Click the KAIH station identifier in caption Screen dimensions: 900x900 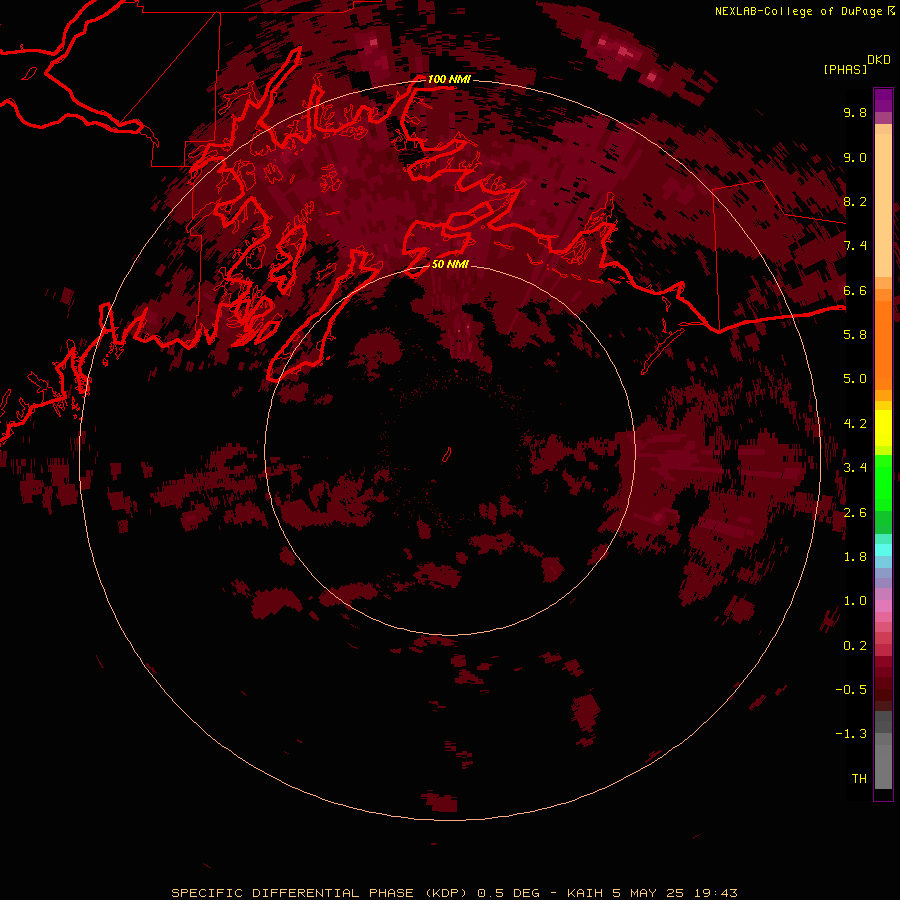(x=585, y=893)
